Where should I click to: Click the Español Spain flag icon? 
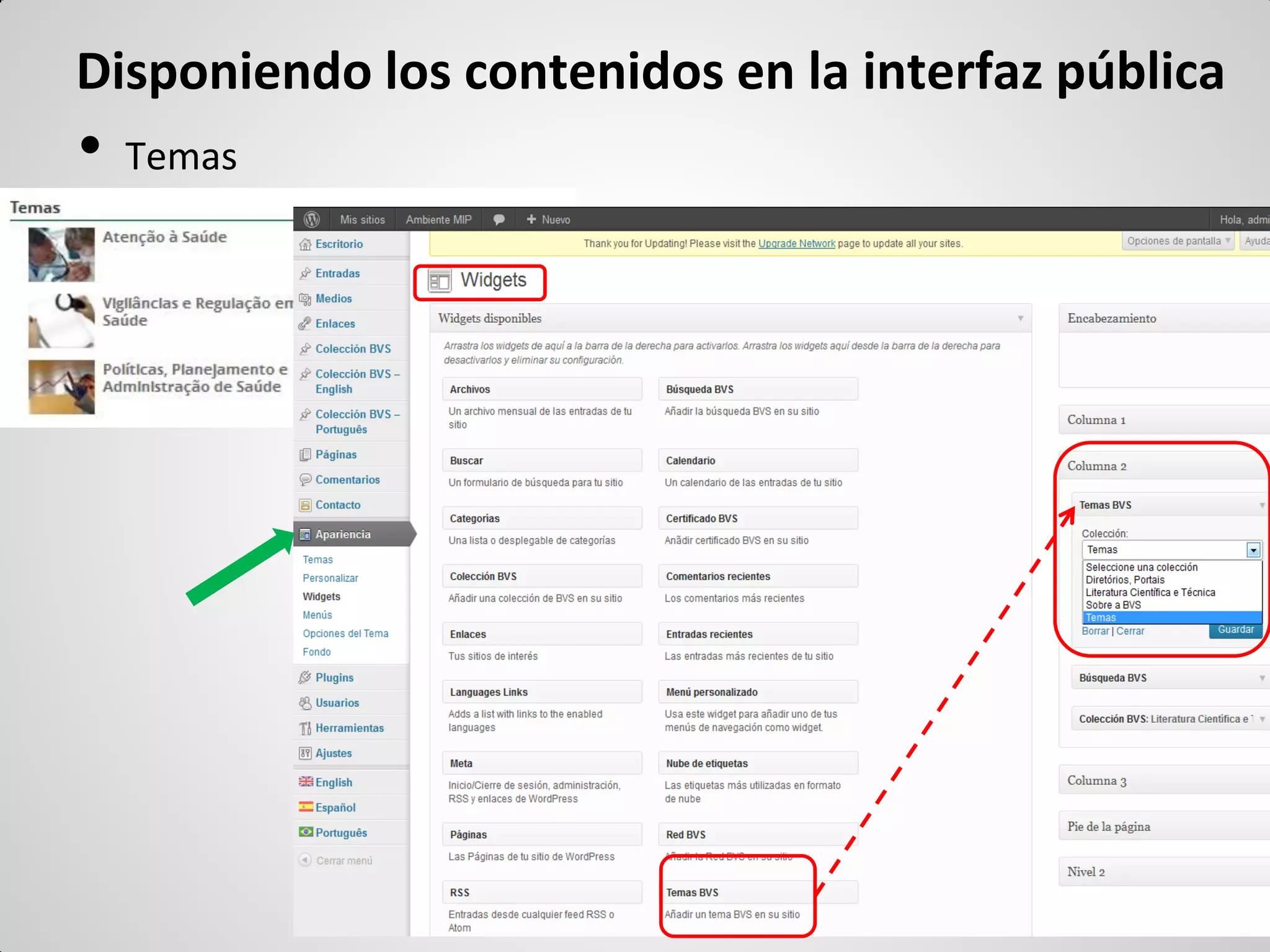coord(306,807)
